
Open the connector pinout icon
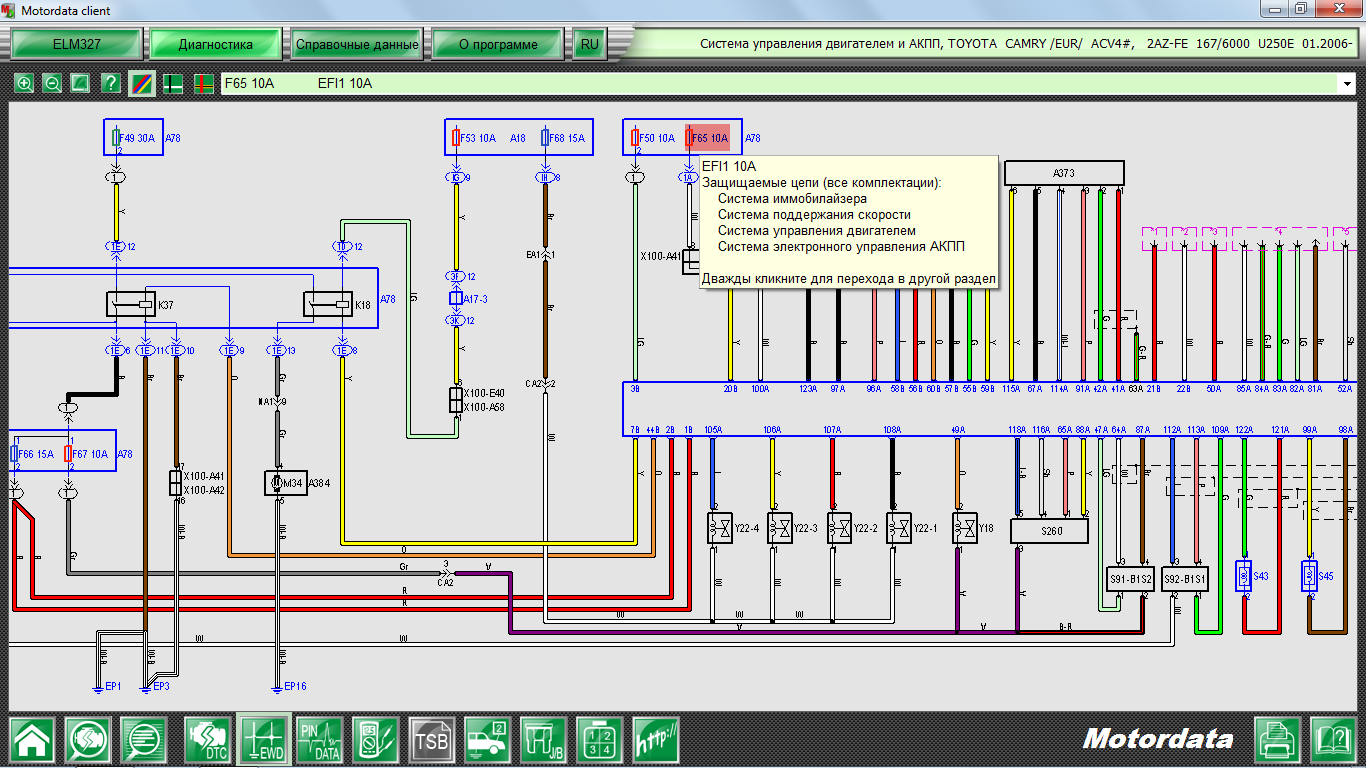click(599, 740)
